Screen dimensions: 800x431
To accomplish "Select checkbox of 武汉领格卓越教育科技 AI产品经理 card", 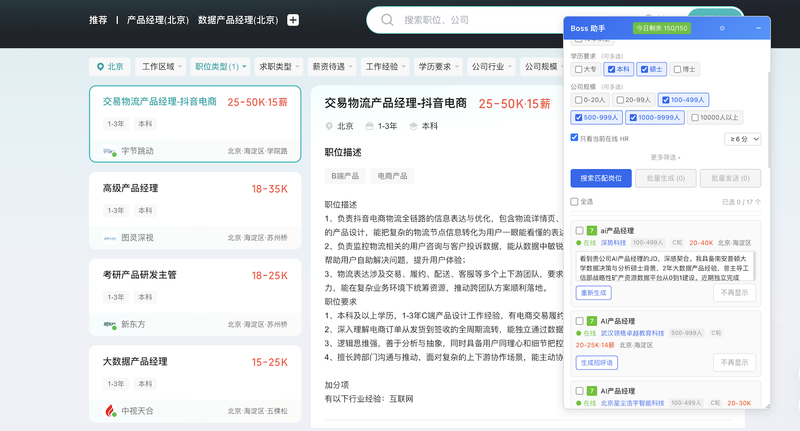I will 580,321.
